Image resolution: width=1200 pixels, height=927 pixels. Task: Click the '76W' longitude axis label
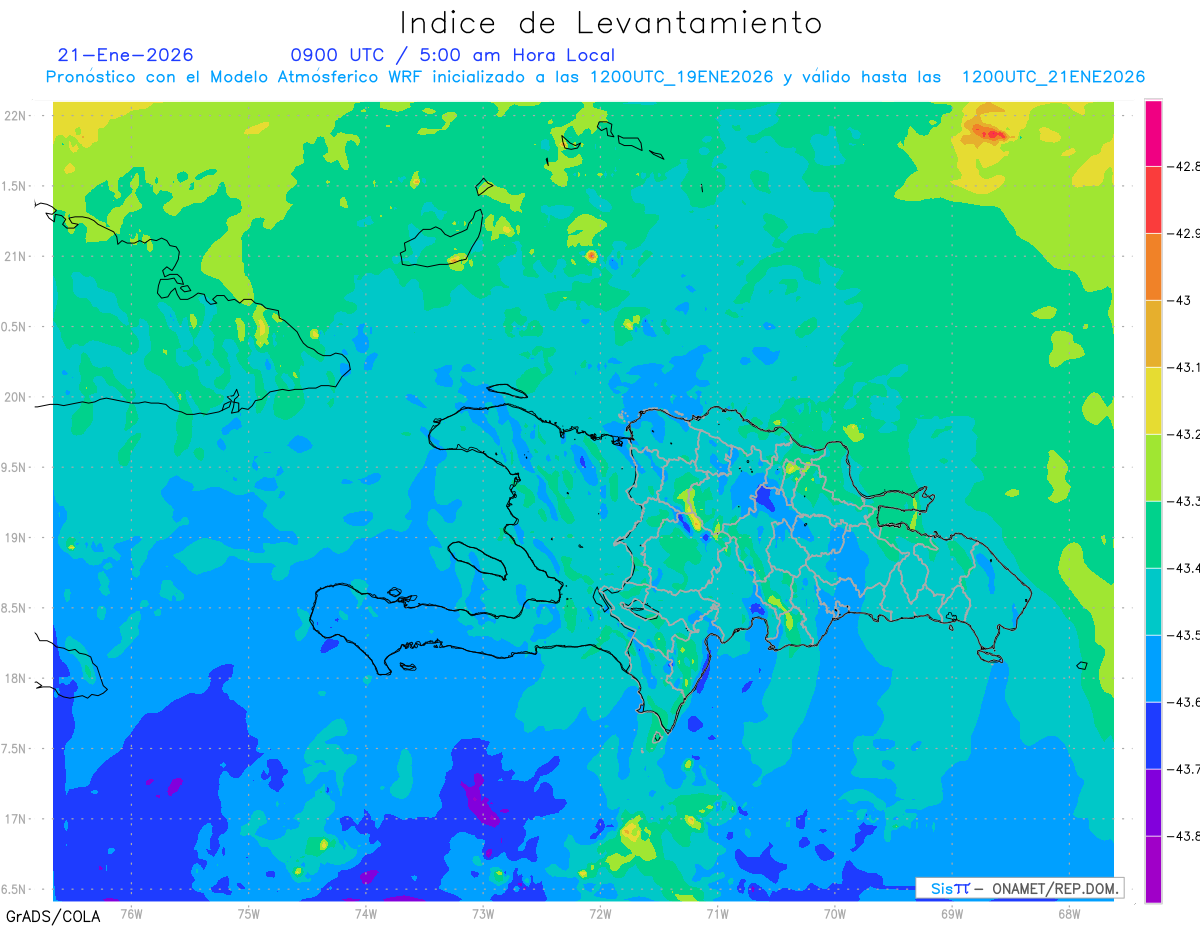coord(131,913)
